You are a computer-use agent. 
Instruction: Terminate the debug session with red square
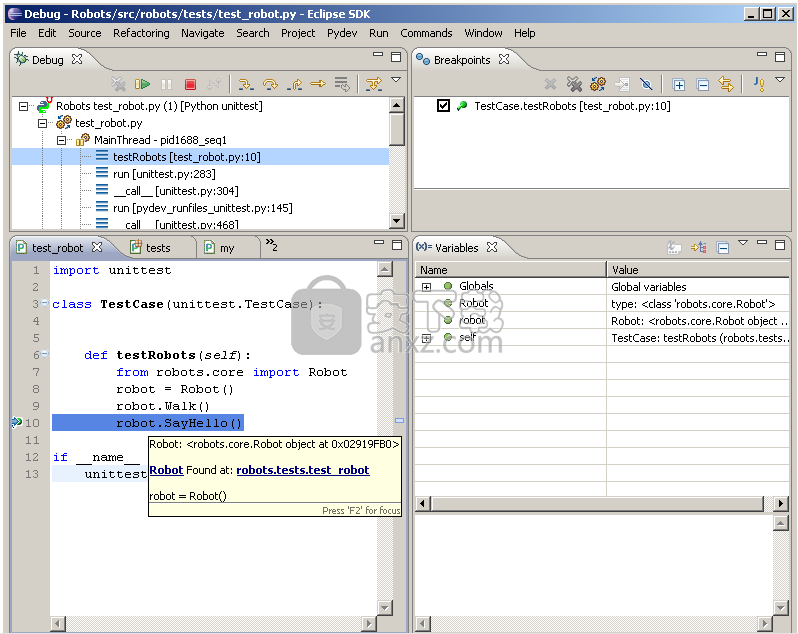pyautogui.click(x=190, y=84)
